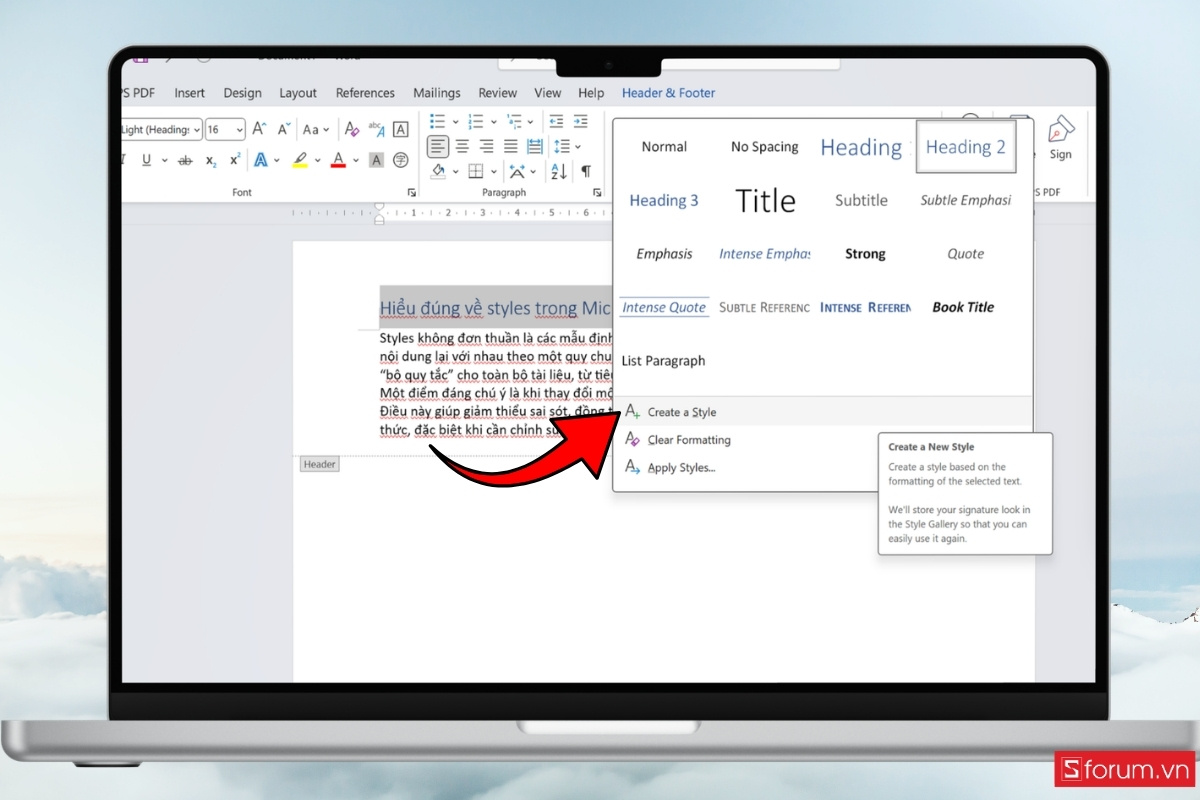Switch to the Layout tab
This screenshot has width=1200, height=800.
point(298,93)
